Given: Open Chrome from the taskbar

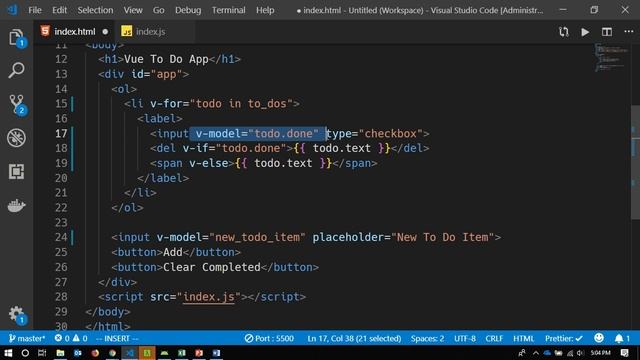Looking at the screenshot, I should tap(112, 353).
